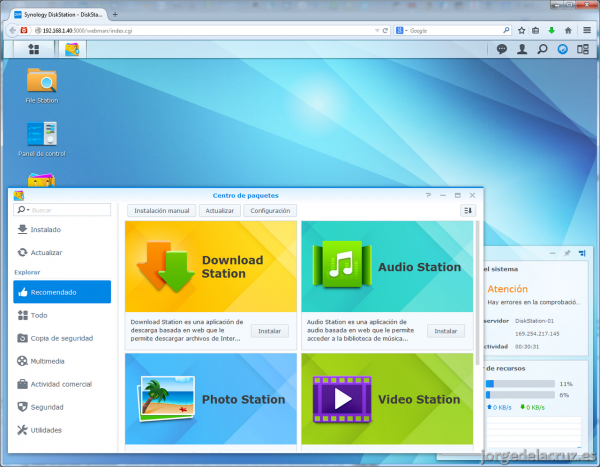This screenshot has height=467, width=600.
Task: Go to browser home page icon
Action: [x=568, y=30]
